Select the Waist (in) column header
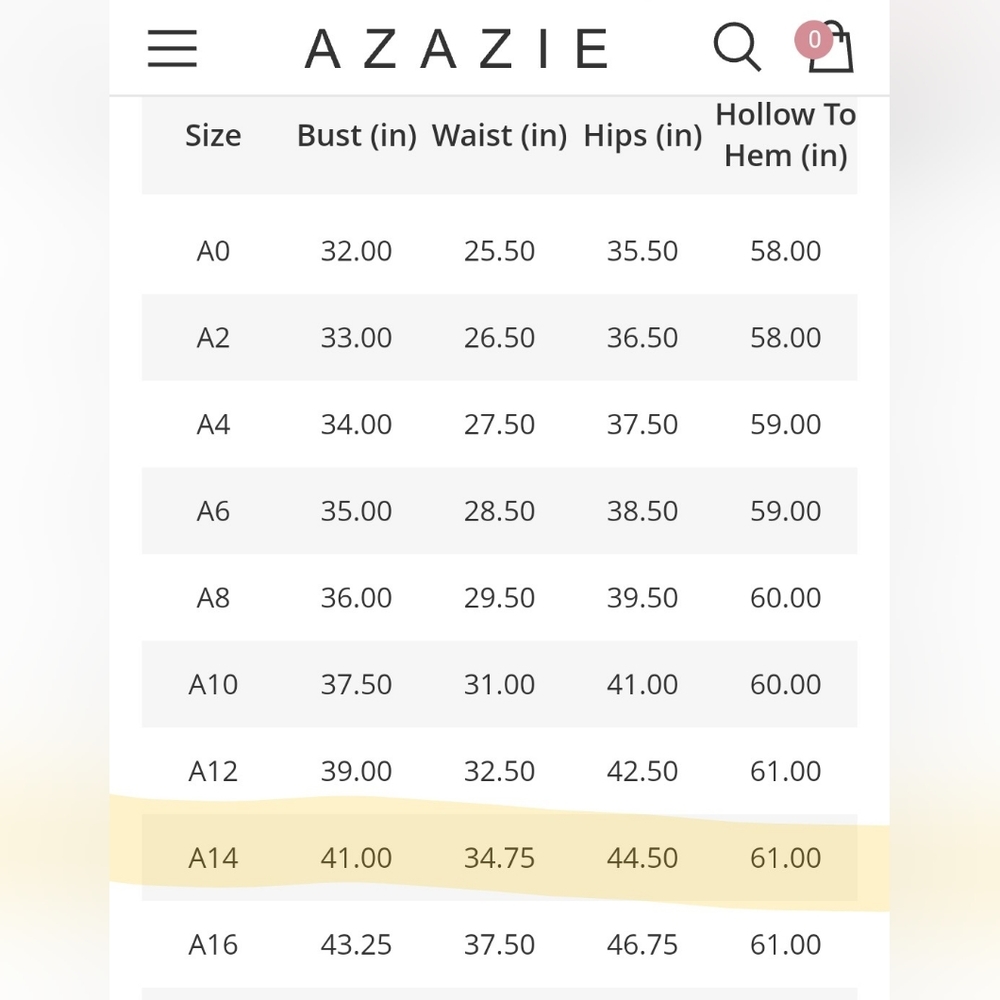The height and width of the screenshot is (1000, 1000). 499,135
